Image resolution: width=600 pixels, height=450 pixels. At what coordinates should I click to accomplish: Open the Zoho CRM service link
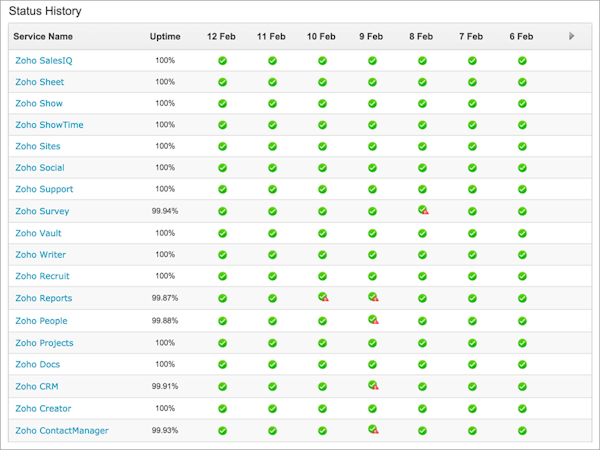pos(36,386)
